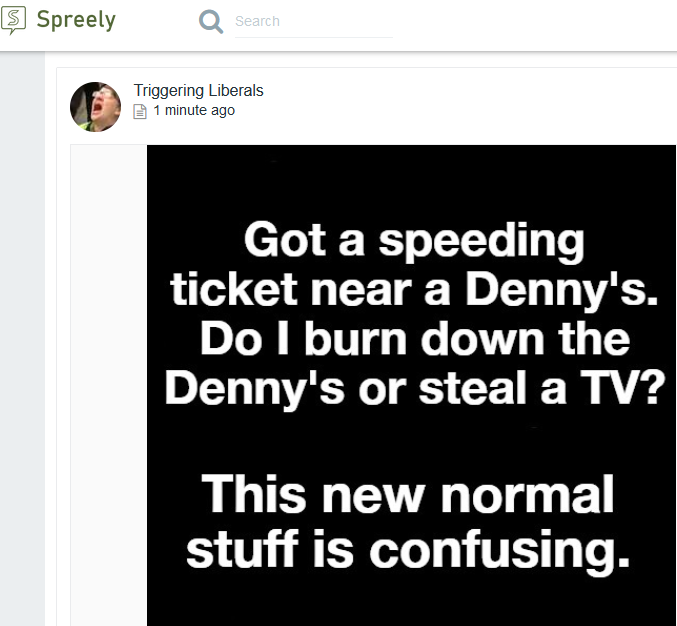Go home via the Spreely wordmark

[x=76, y=20]
